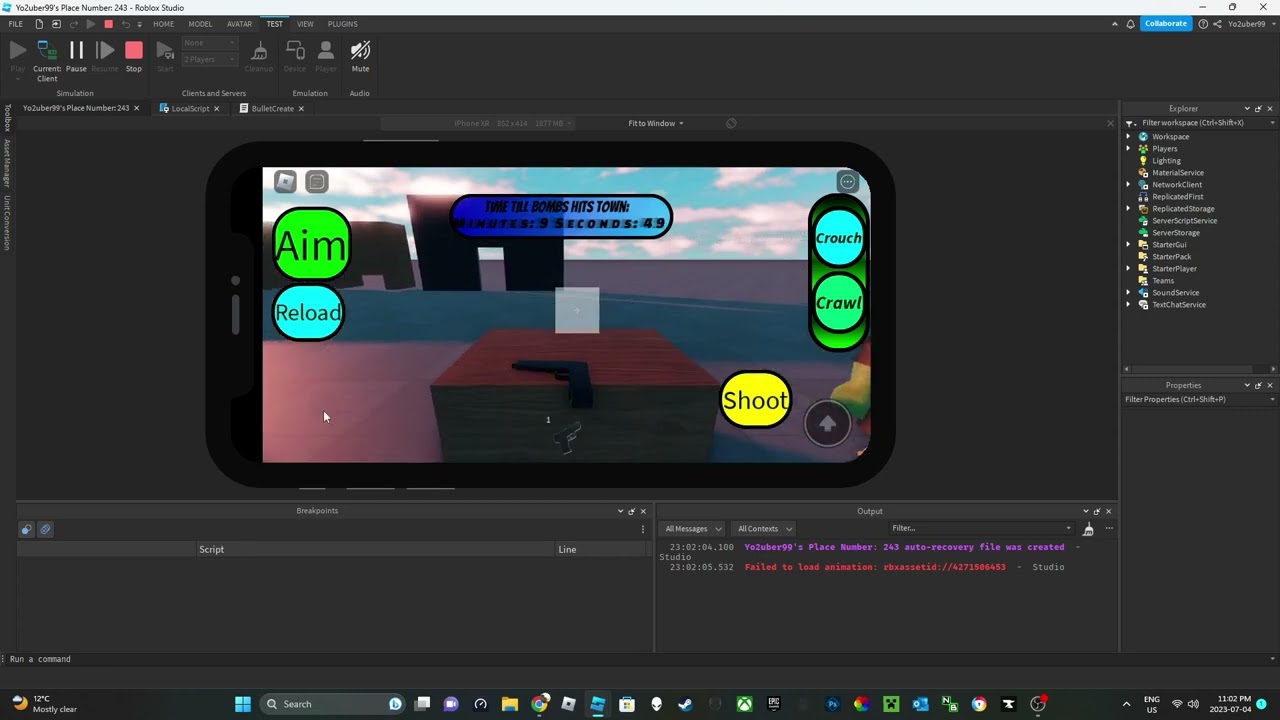Click the rotate device orientation icon

[x=731, y=123]
